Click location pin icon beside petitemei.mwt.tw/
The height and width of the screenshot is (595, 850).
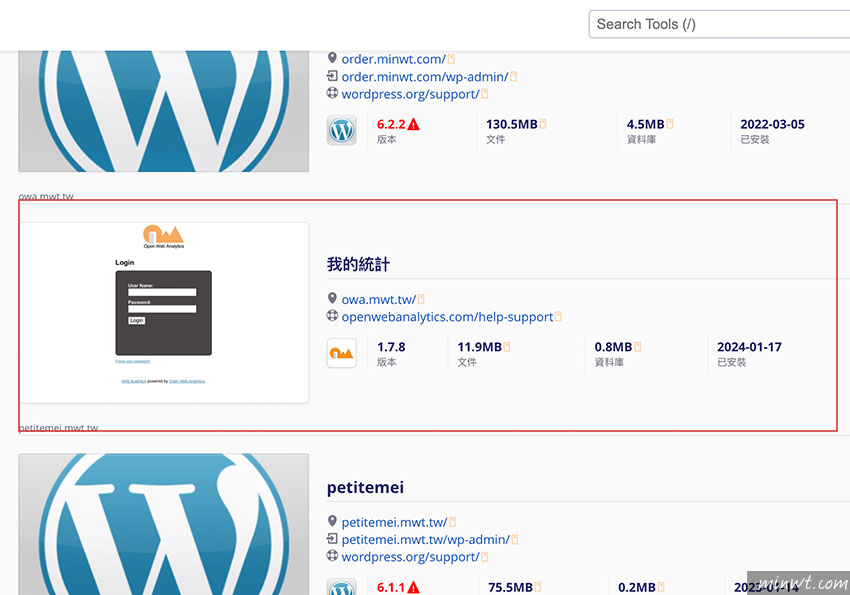(332, 521)
